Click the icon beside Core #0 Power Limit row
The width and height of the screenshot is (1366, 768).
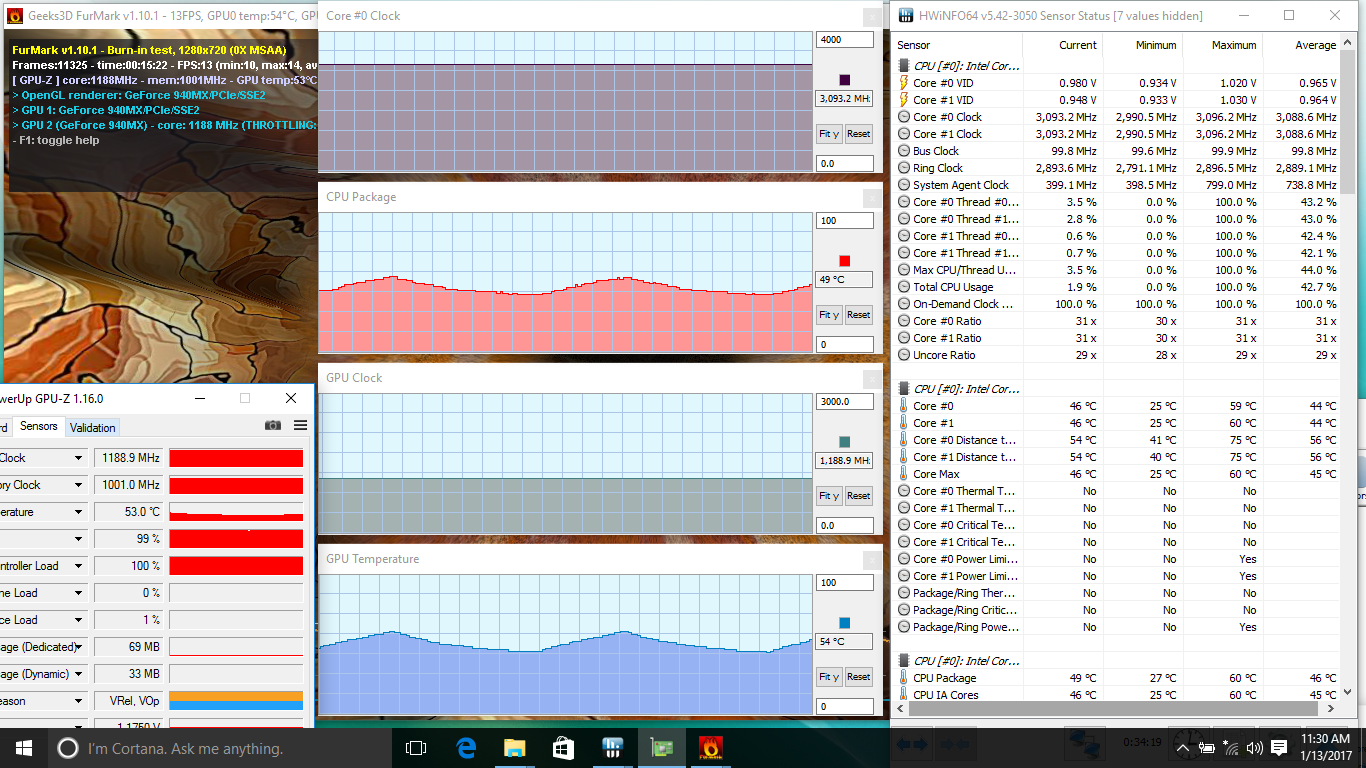pos(904,559)
